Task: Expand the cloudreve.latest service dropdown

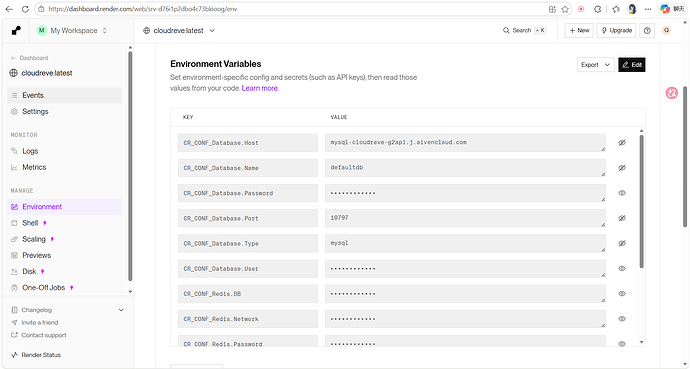Action: [212, 30]
